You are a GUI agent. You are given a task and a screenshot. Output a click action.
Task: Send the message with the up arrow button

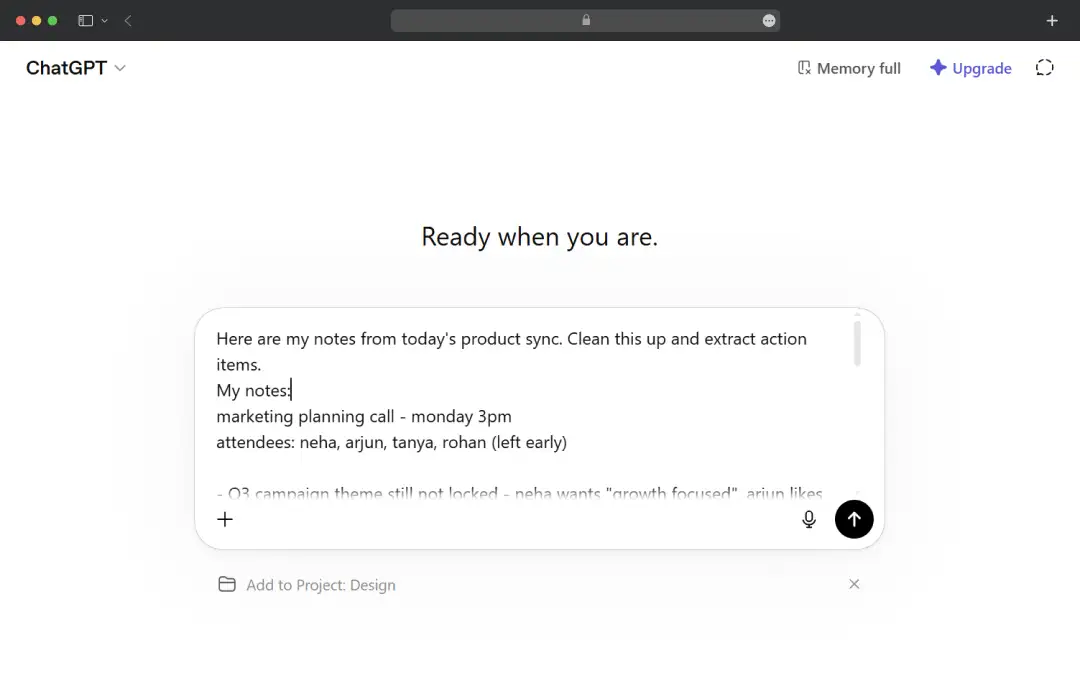[x=854, y=519]
